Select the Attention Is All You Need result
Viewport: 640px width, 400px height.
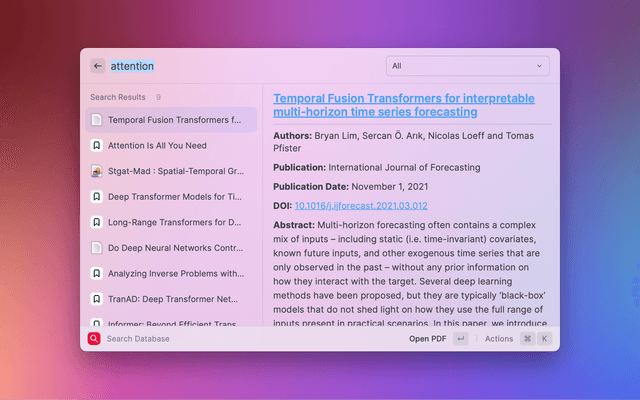pos(170,145)
